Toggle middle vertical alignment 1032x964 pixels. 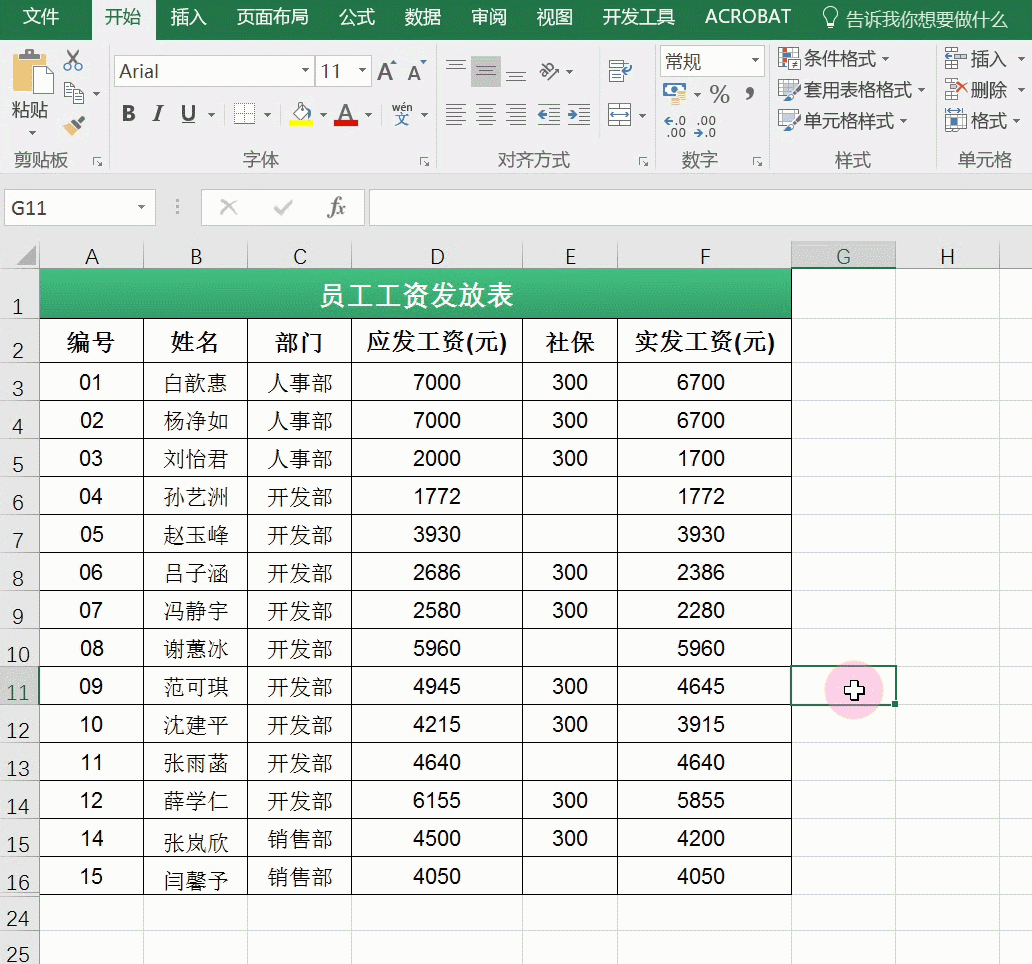486,71
